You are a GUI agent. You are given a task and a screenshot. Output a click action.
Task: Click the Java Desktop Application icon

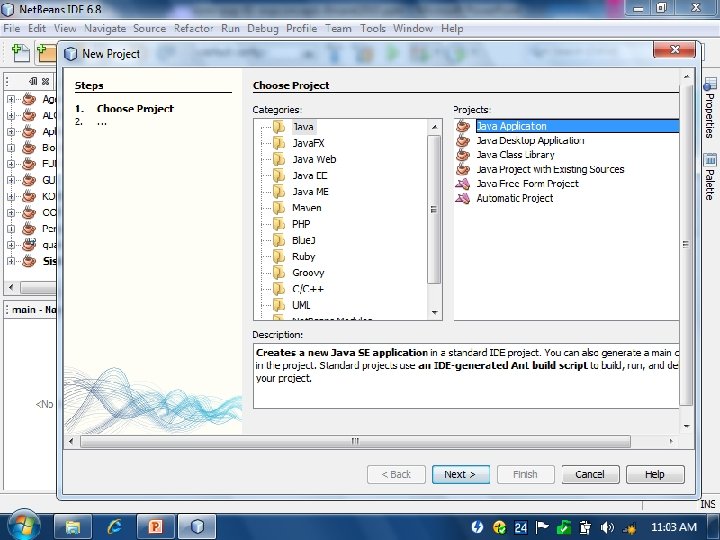[463, 140]
